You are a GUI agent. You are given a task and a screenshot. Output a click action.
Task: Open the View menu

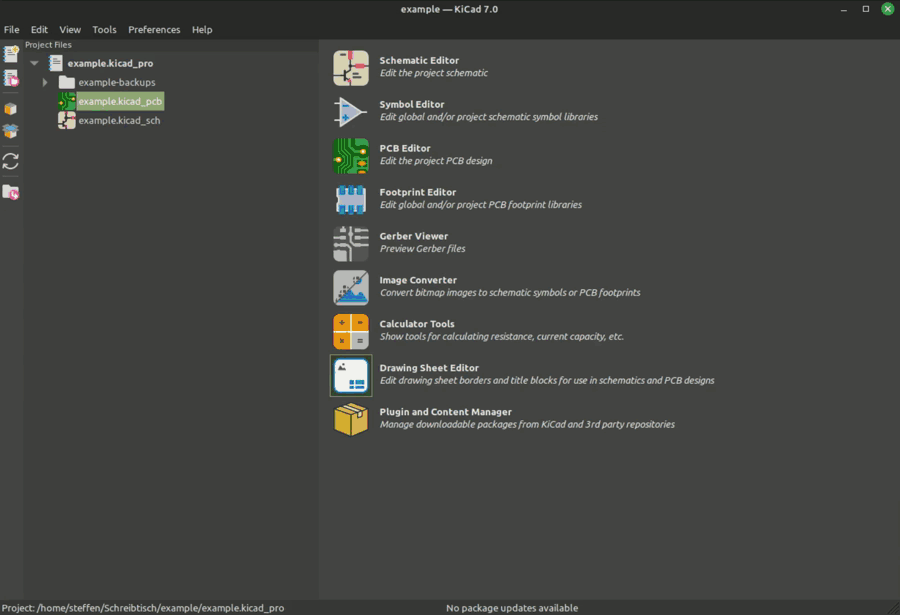point(70,29)
